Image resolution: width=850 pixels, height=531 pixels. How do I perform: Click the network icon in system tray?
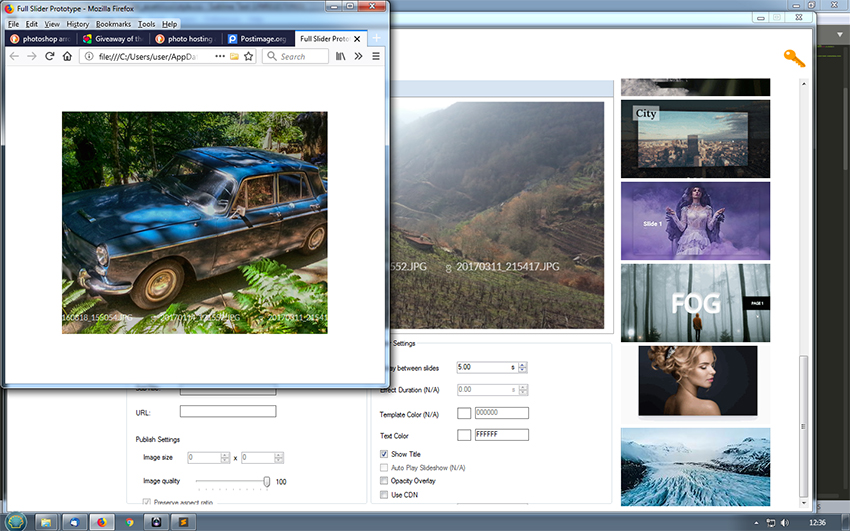coord(771,523)
